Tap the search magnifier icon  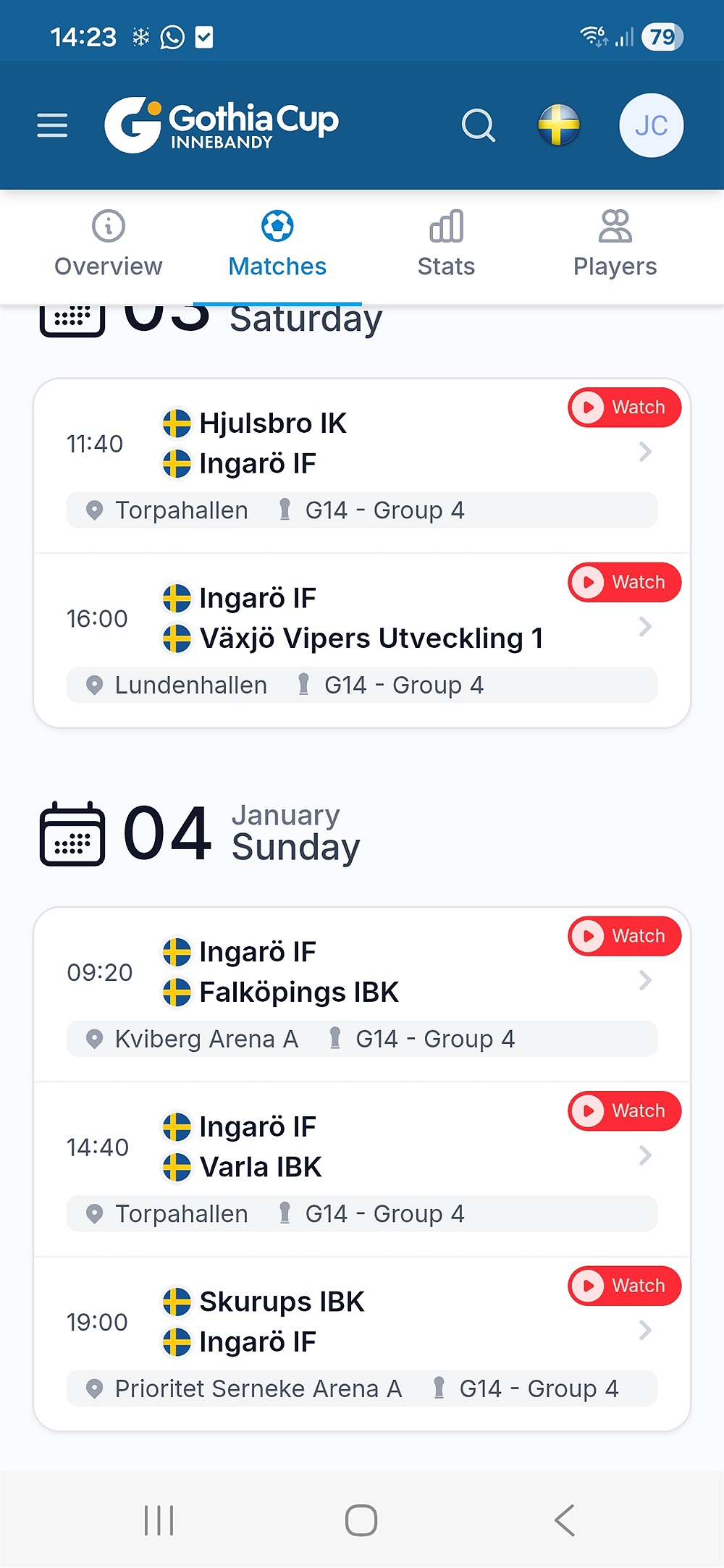click(x=478, y=125)
